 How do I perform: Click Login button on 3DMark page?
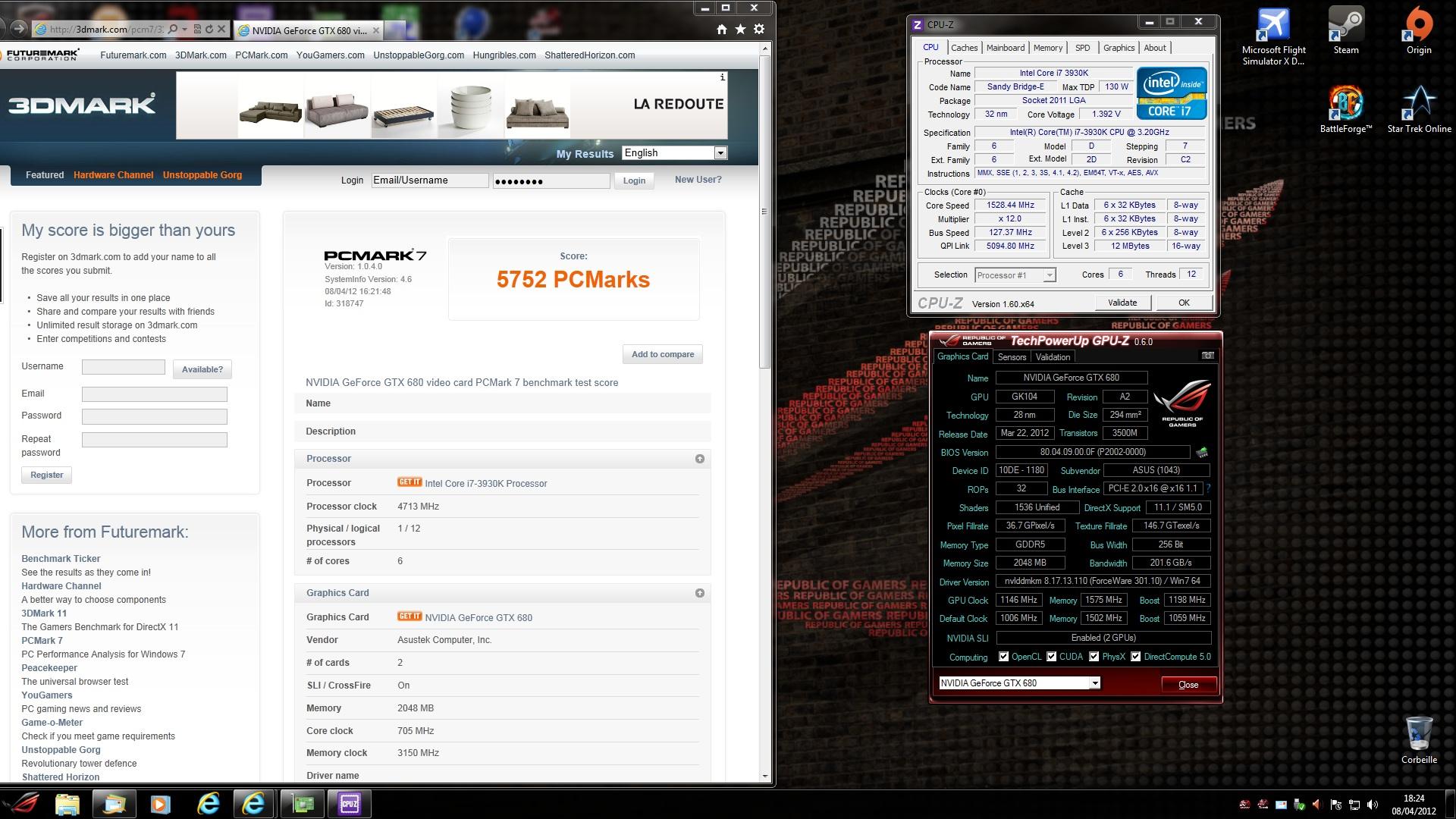(634, 180)
